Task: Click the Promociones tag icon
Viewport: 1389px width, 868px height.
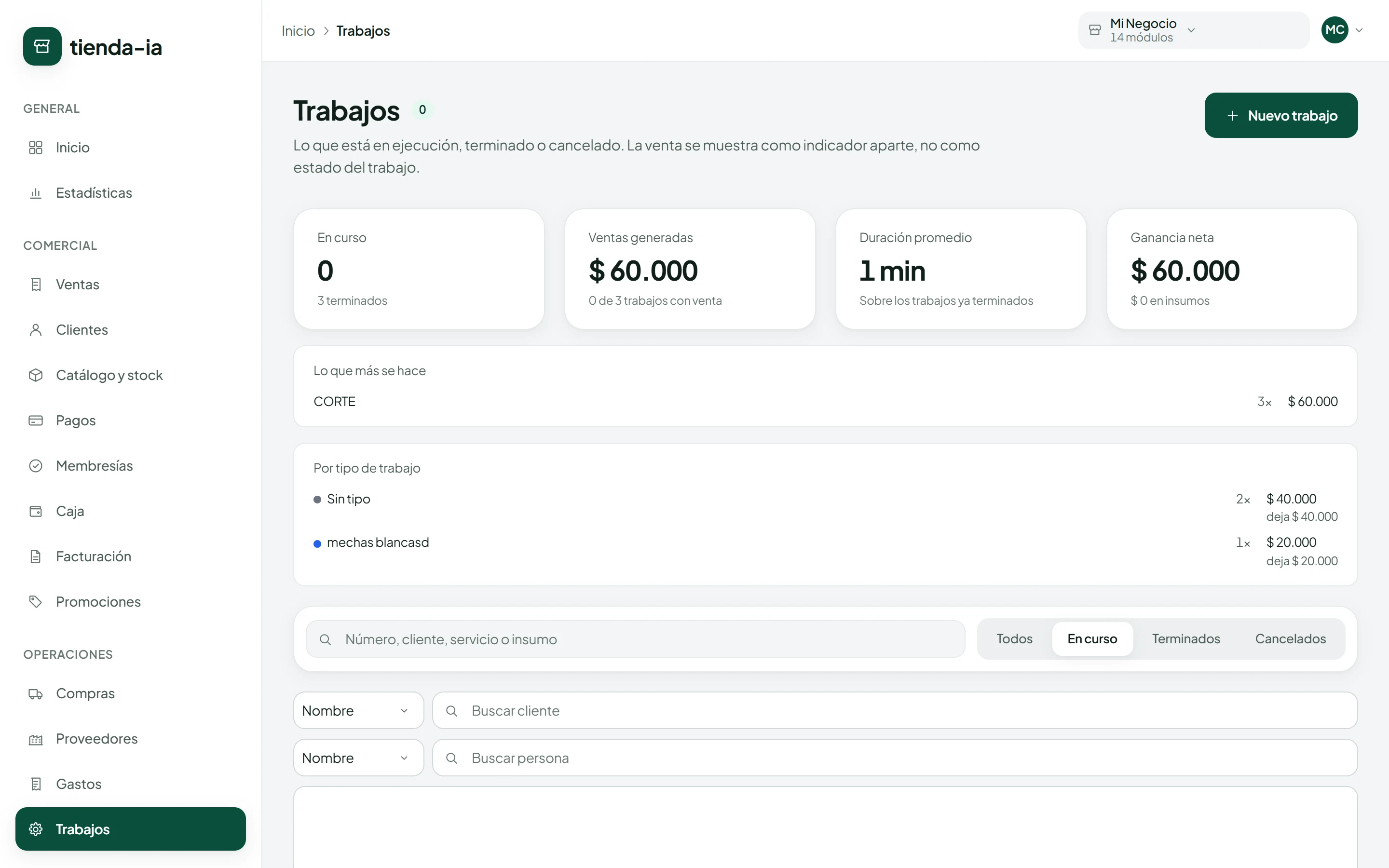Action: coord(36,602)
